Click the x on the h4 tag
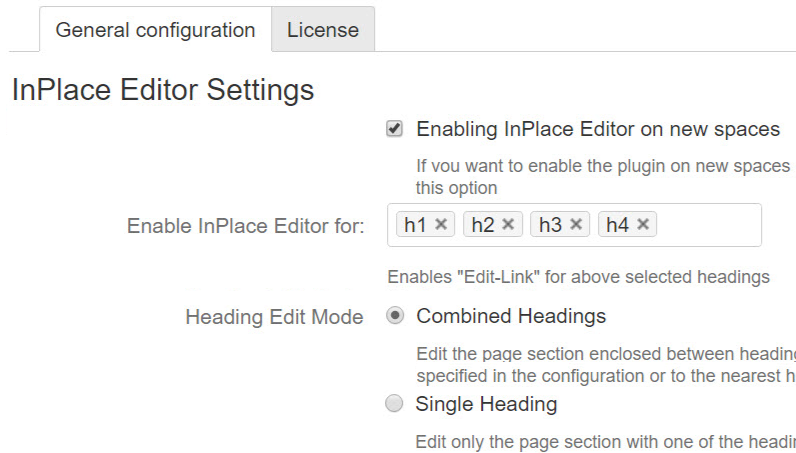This screenshot has height=453, width=796. (x=643, y=225)
